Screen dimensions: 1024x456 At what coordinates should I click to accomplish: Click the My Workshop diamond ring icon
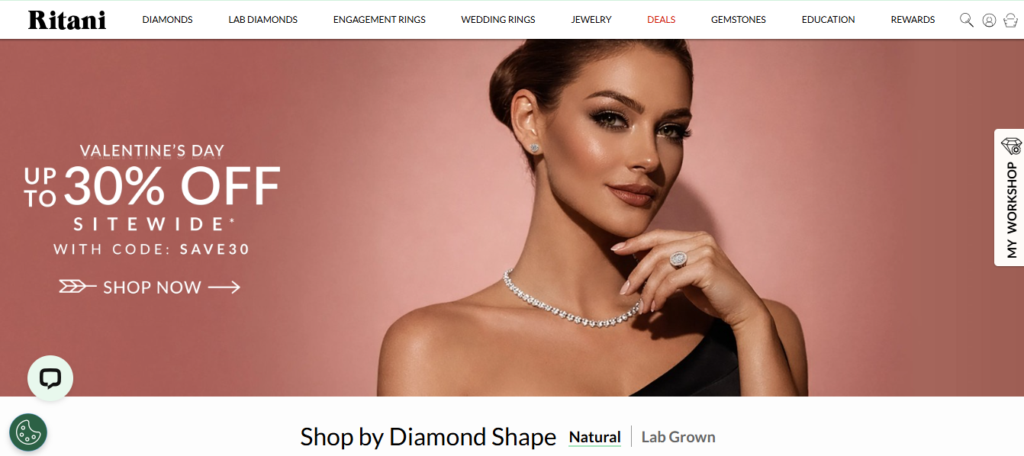tap(1011, 146)
